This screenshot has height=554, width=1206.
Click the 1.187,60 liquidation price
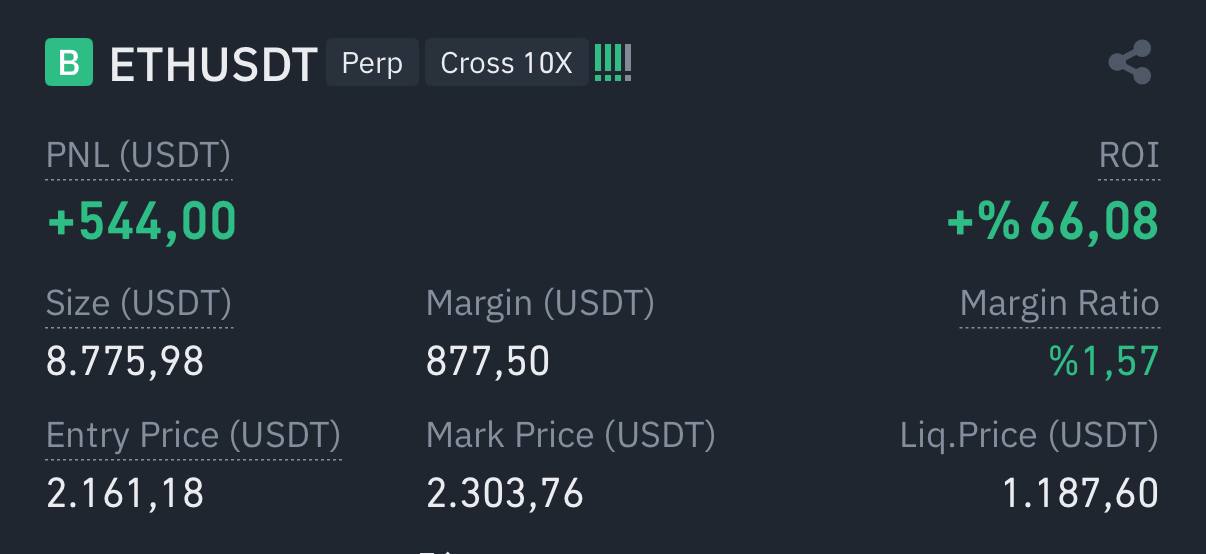[x=1081, y=493]
